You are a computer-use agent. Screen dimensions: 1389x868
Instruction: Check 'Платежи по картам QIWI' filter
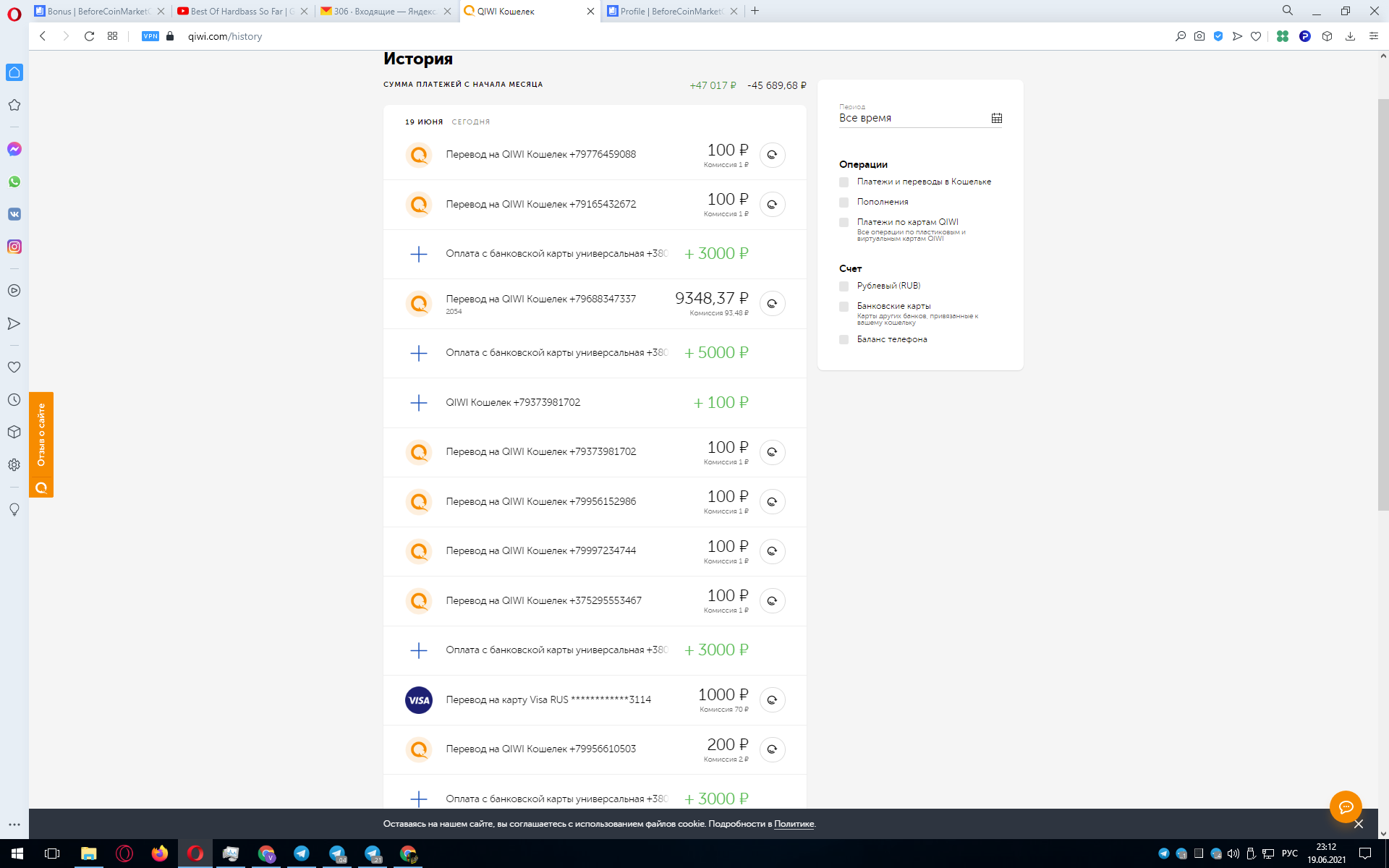844,223
